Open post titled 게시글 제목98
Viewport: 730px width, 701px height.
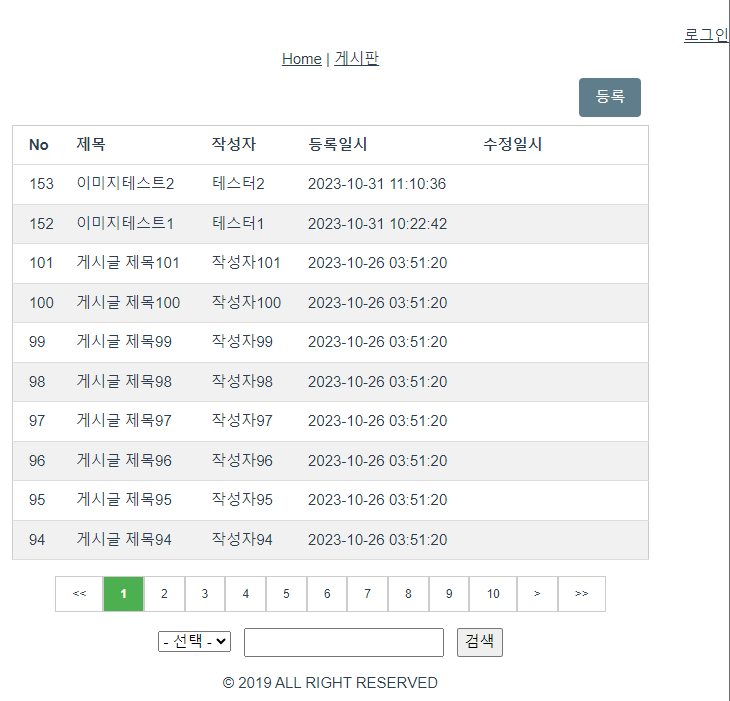point(124,382)
